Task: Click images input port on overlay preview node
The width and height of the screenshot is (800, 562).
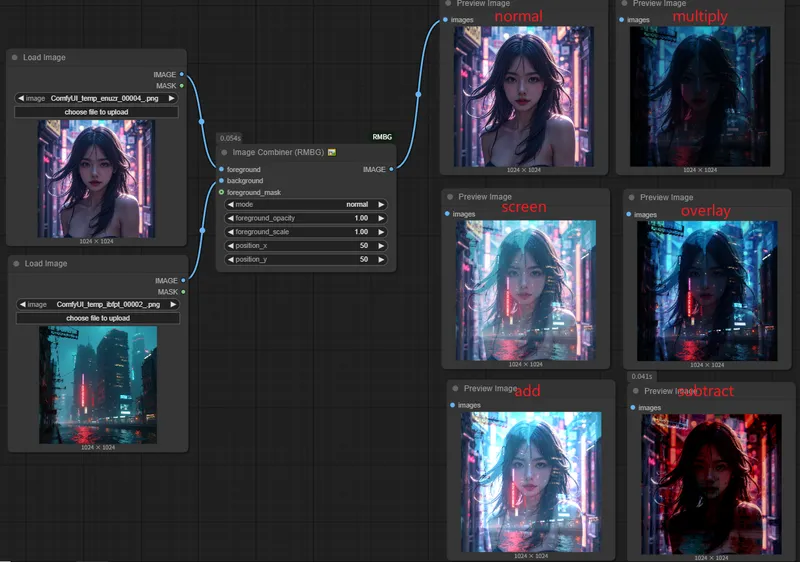Action: pyautogui.click(x=629, y=214)
